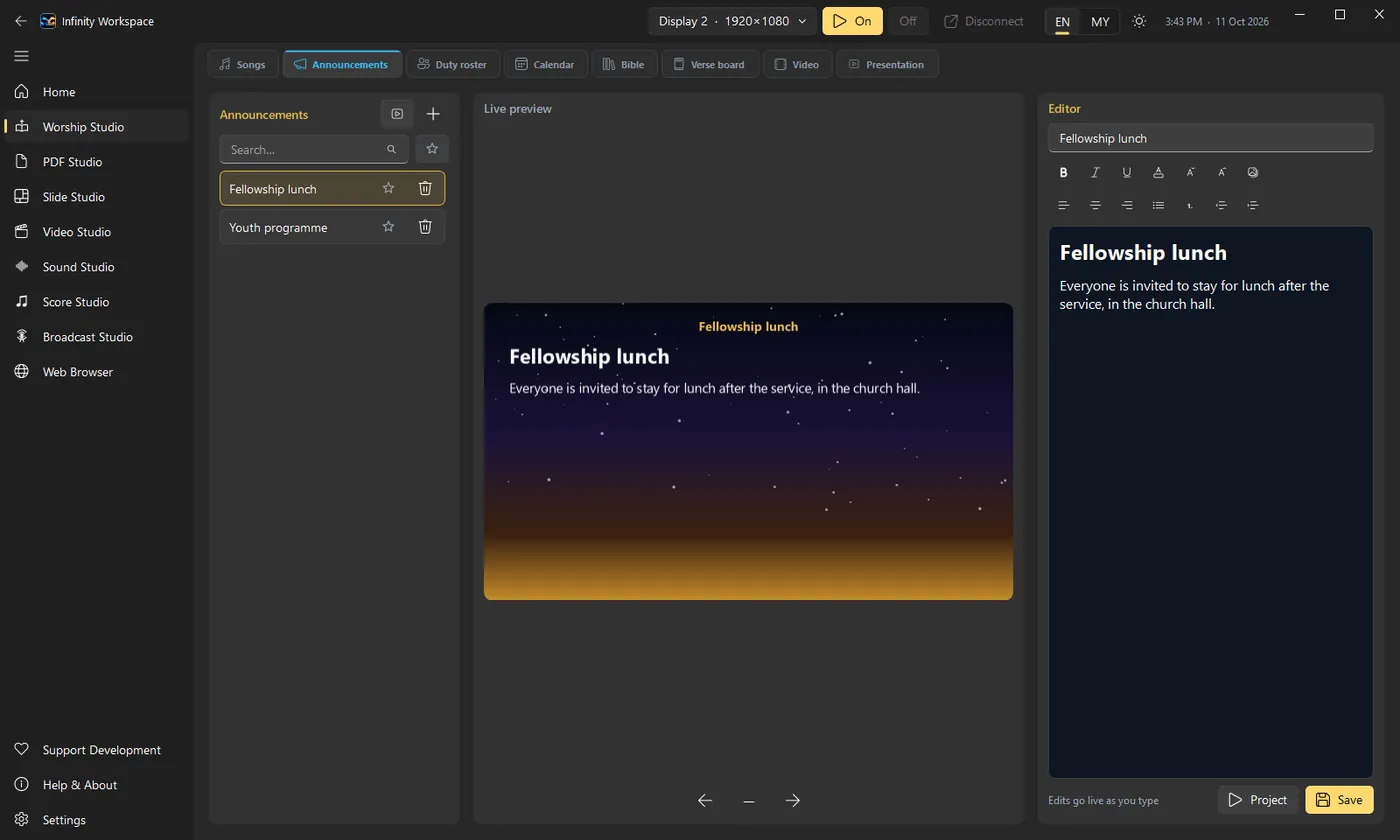This screenshot has height=840, width=1400.
Task: Click the Project button in the editor
Action: click(1258, 800)
